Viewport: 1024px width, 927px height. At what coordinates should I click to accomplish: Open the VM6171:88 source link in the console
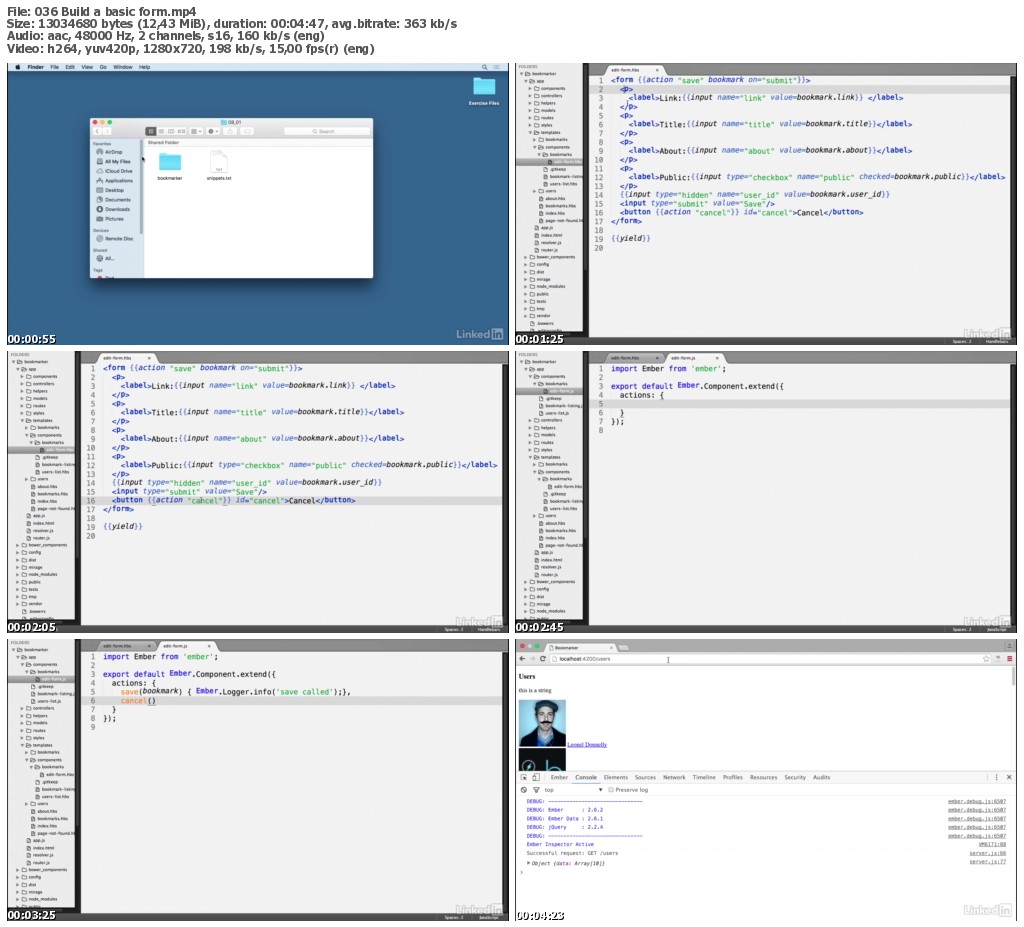tap(991, 845)
